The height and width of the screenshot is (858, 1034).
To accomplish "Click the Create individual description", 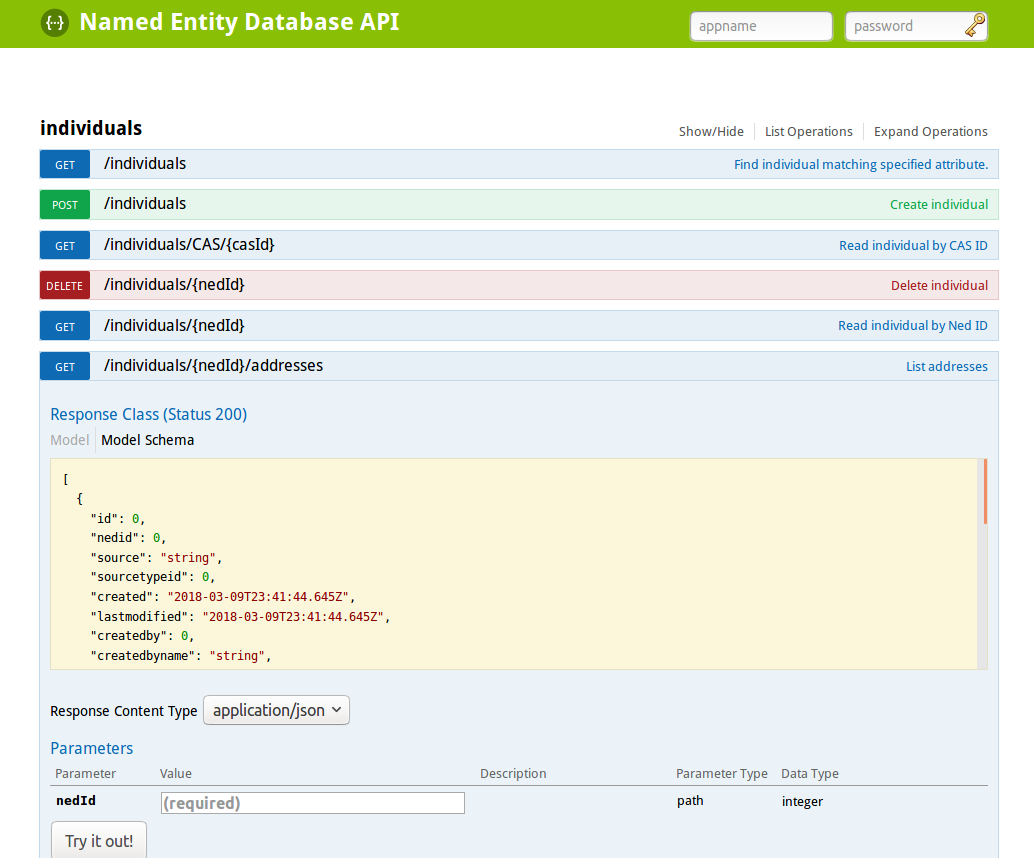I will (938, 204).
